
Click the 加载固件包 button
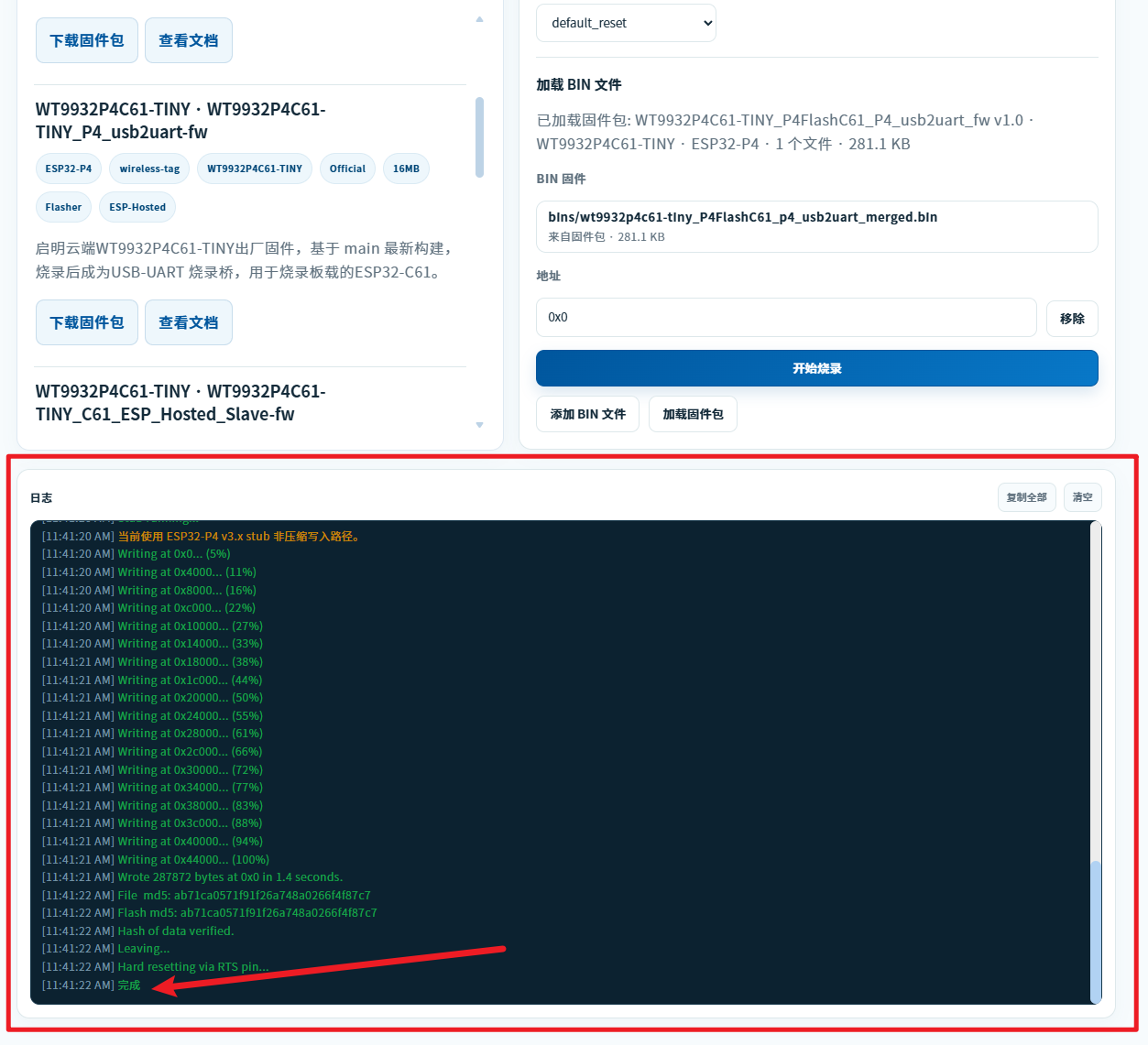[693, 414]
